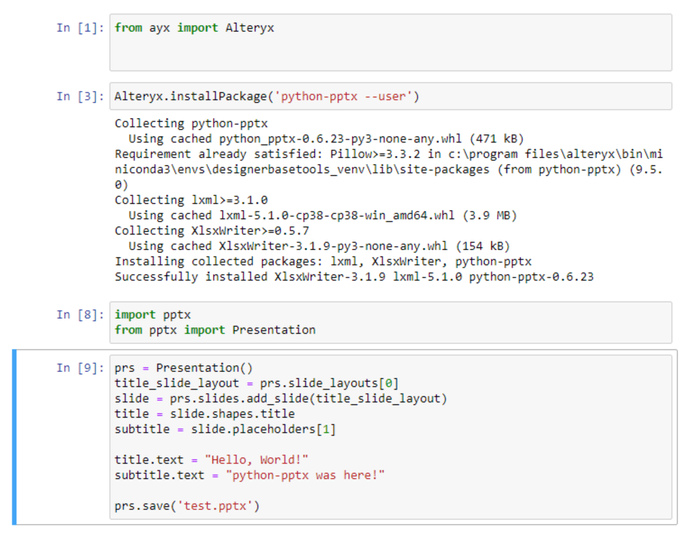Click the blue selection bar of cell 9
Image resolution: width=685 pixels, height=533 pixels.
14,437
